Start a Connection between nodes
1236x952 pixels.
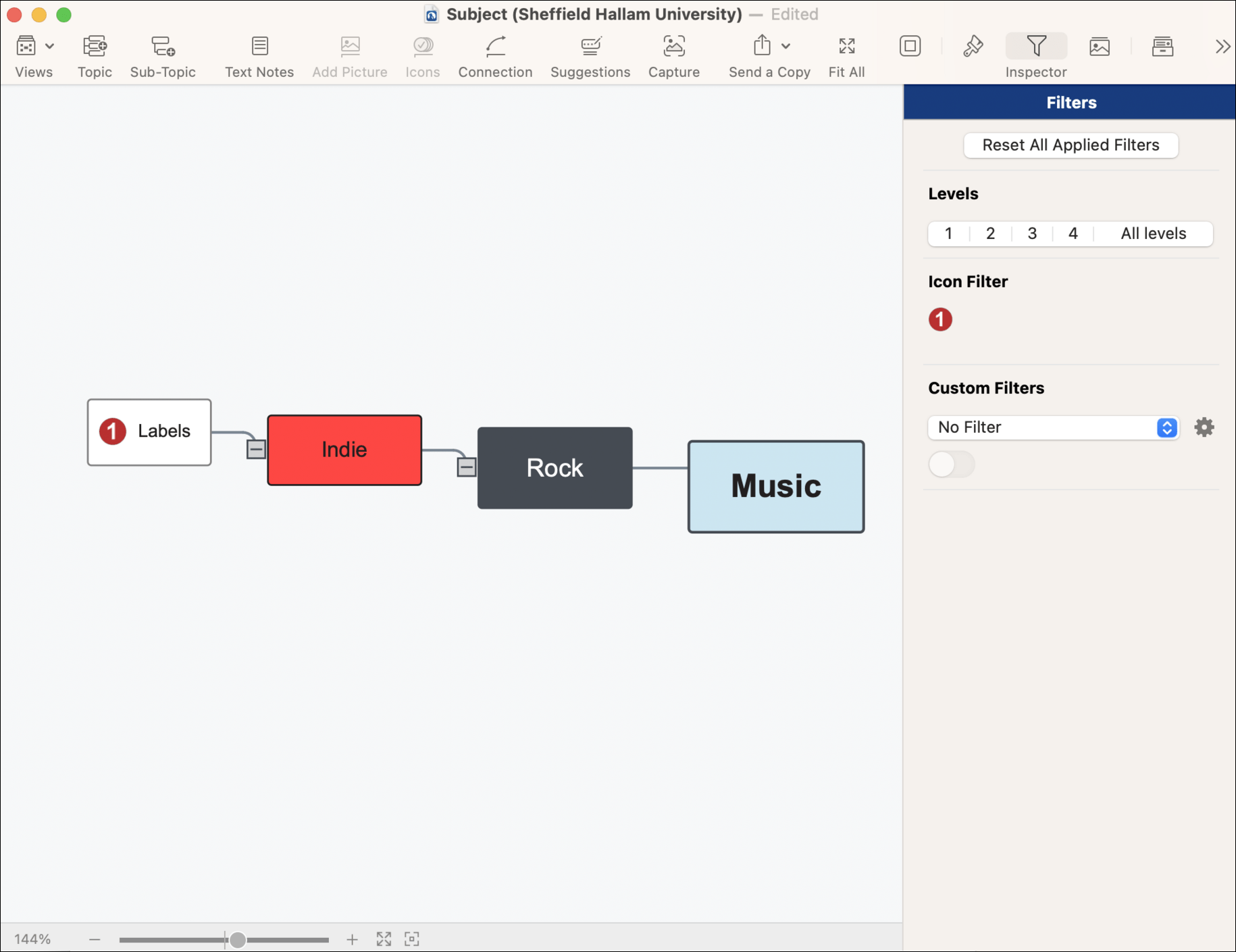pos(495,54)
